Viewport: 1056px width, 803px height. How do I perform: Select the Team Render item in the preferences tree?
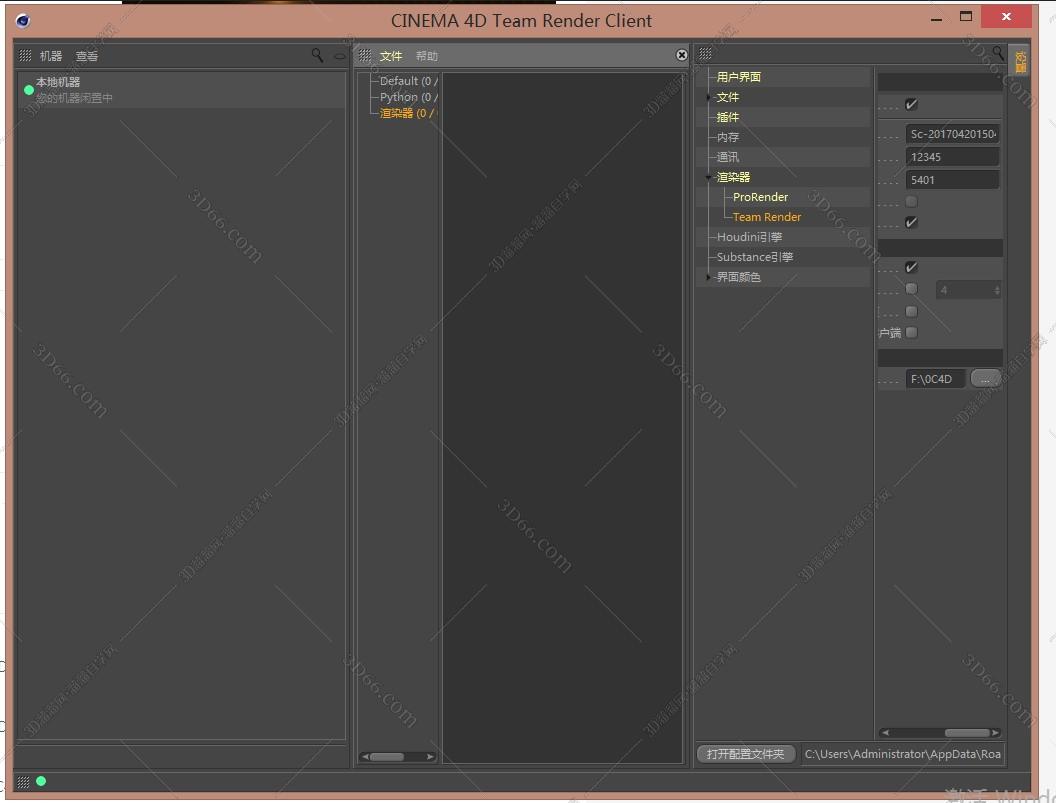(x=766, y=217)
